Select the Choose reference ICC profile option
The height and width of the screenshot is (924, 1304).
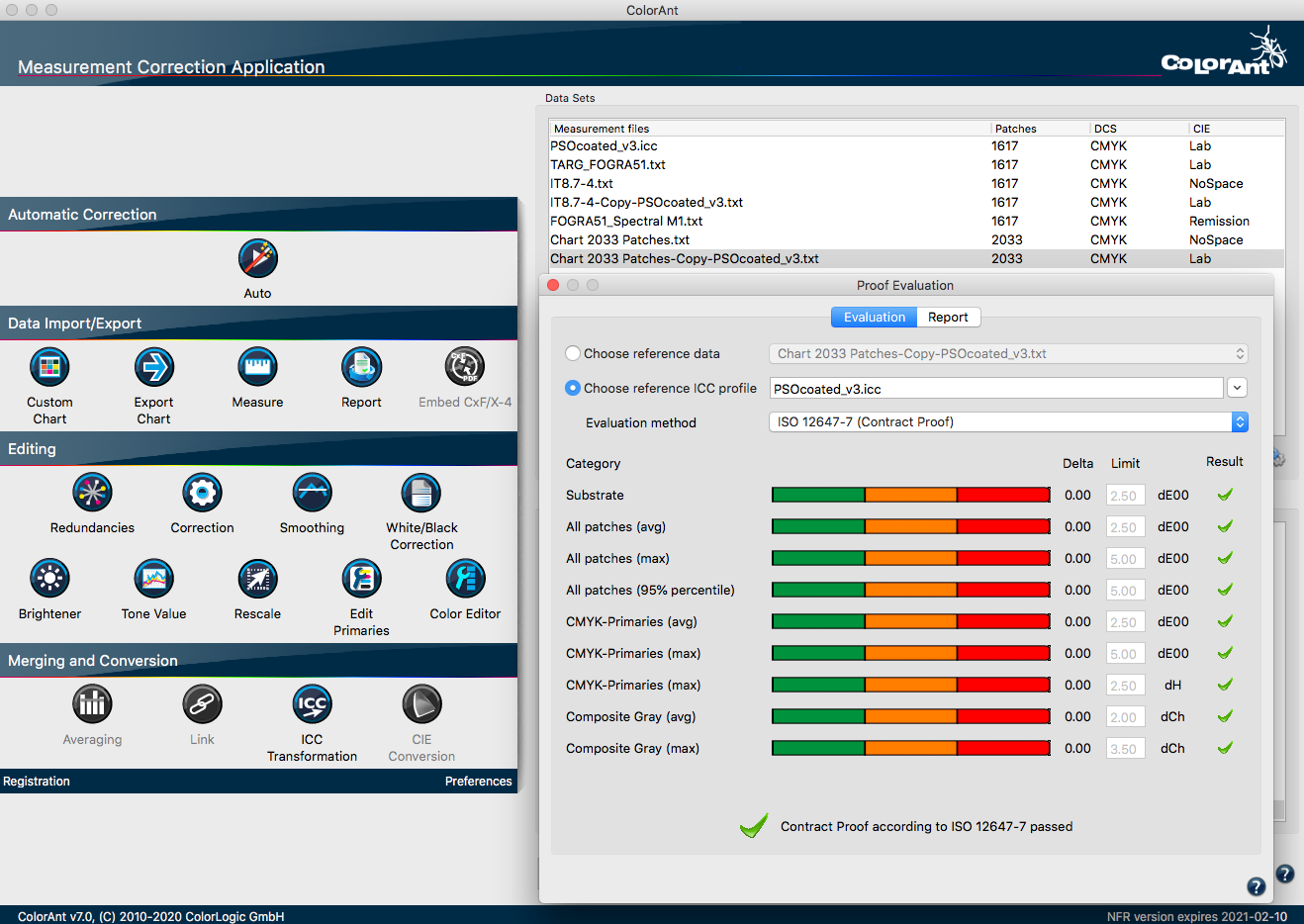(x=573, y=388)
